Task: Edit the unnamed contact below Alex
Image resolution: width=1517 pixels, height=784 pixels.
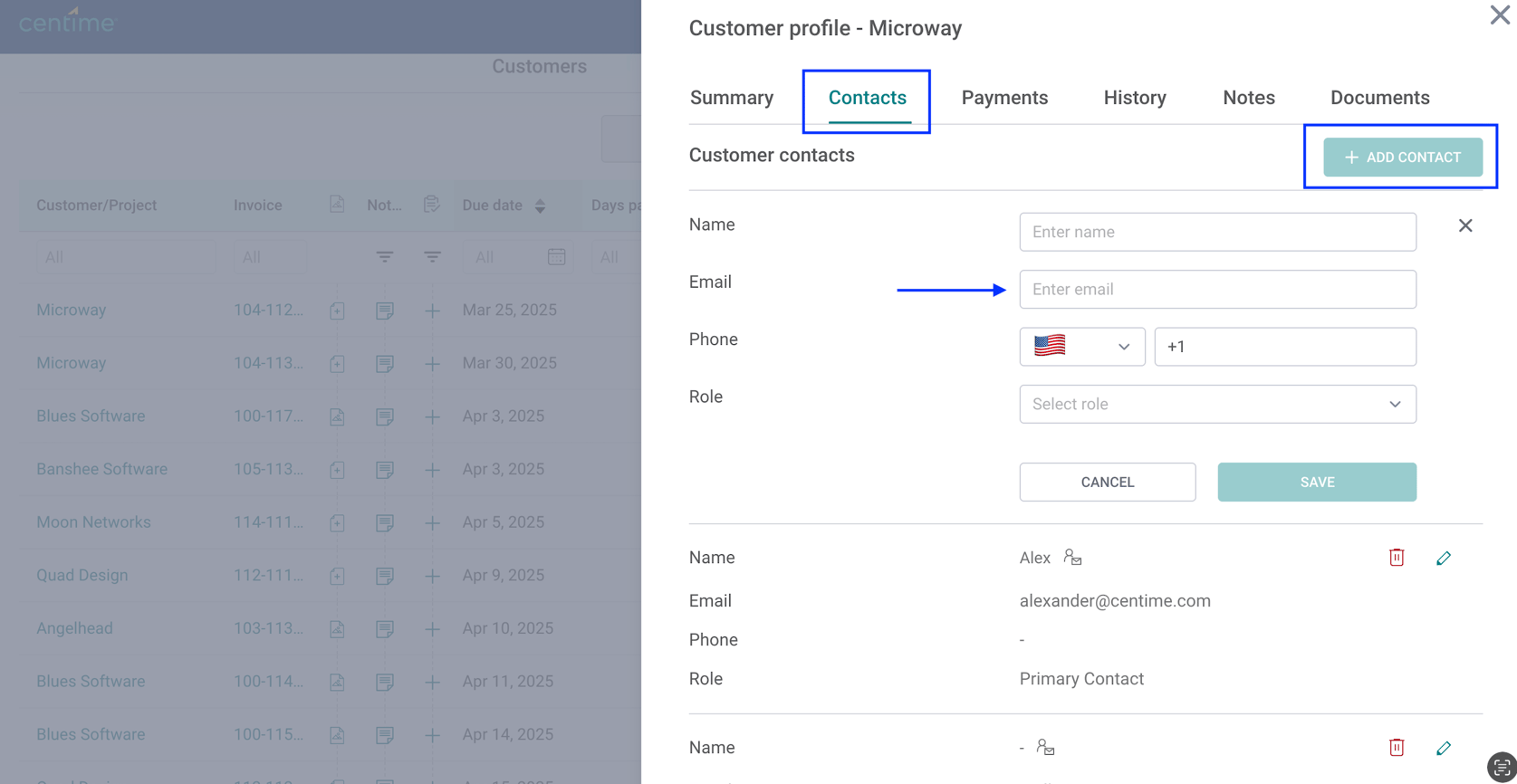Action: coord(1444,748)
